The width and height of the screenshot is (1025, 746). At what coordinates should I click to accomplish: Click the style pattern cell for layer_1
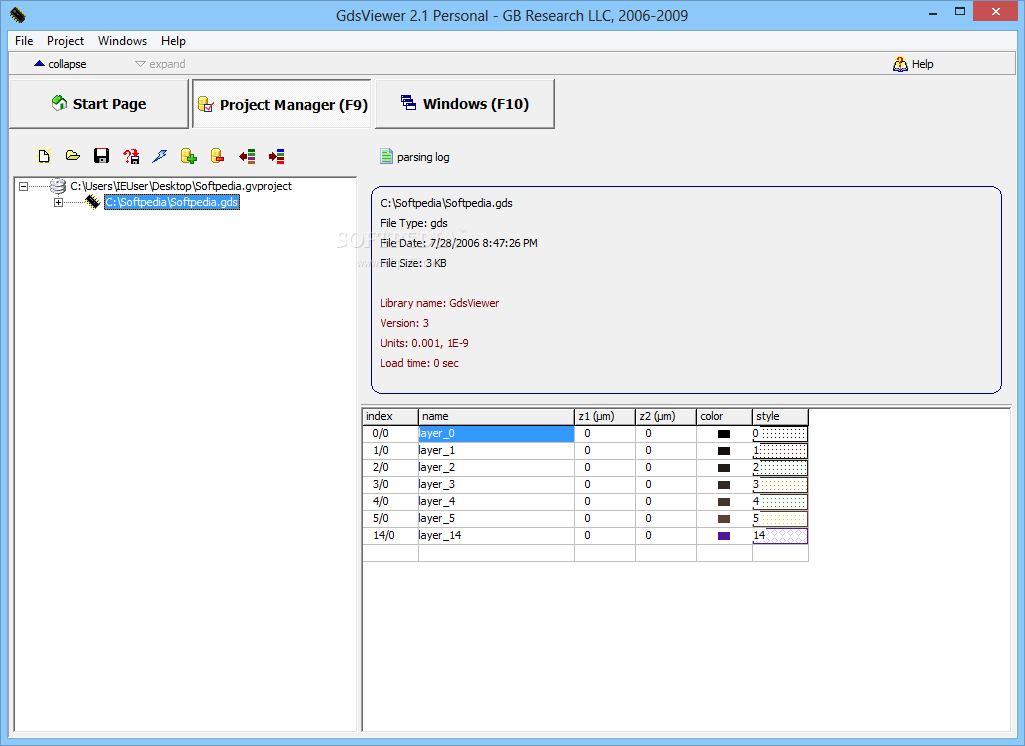(x=781, y=451)
